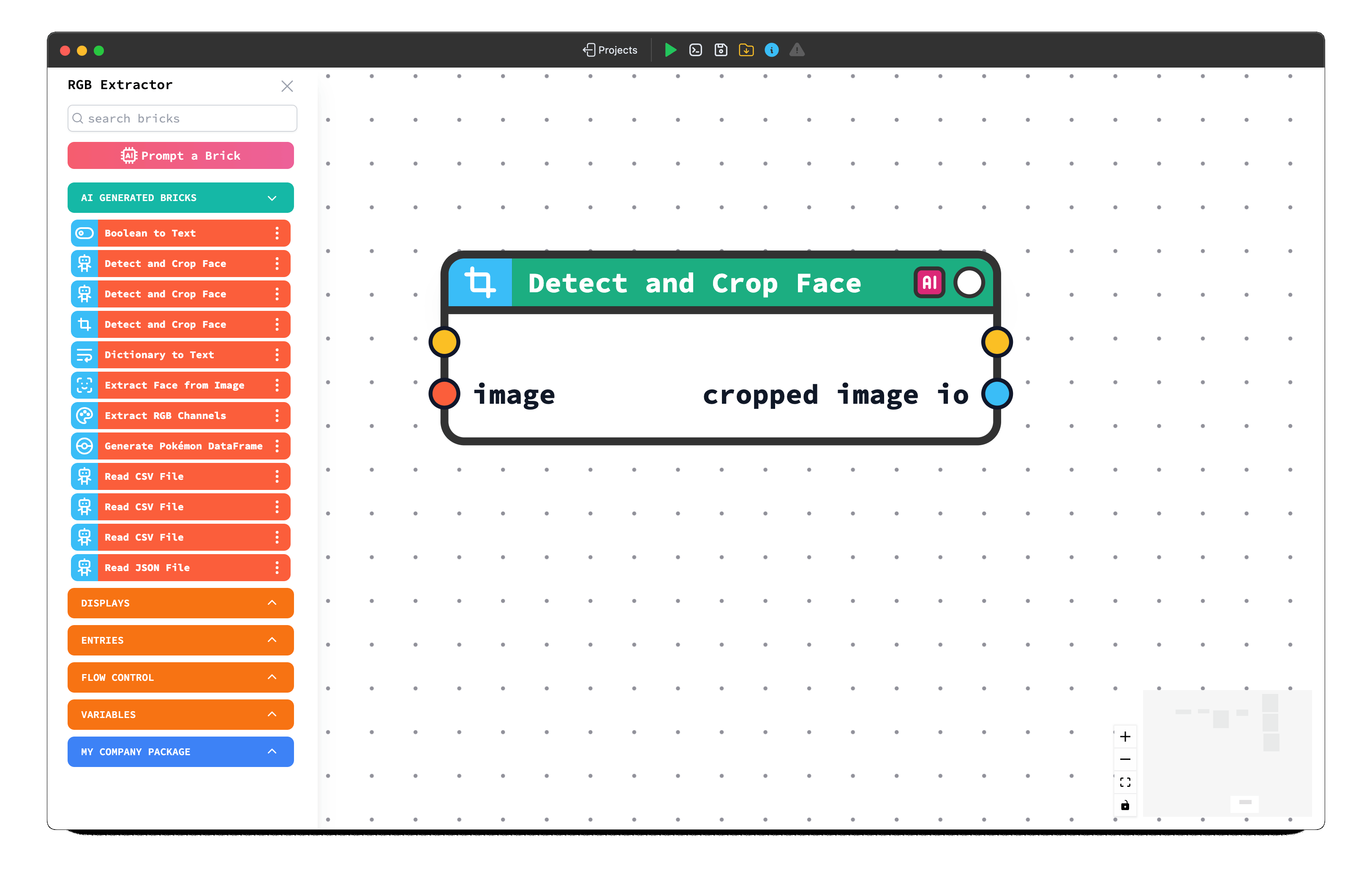Click the red image input port

(x=444, y=394)
